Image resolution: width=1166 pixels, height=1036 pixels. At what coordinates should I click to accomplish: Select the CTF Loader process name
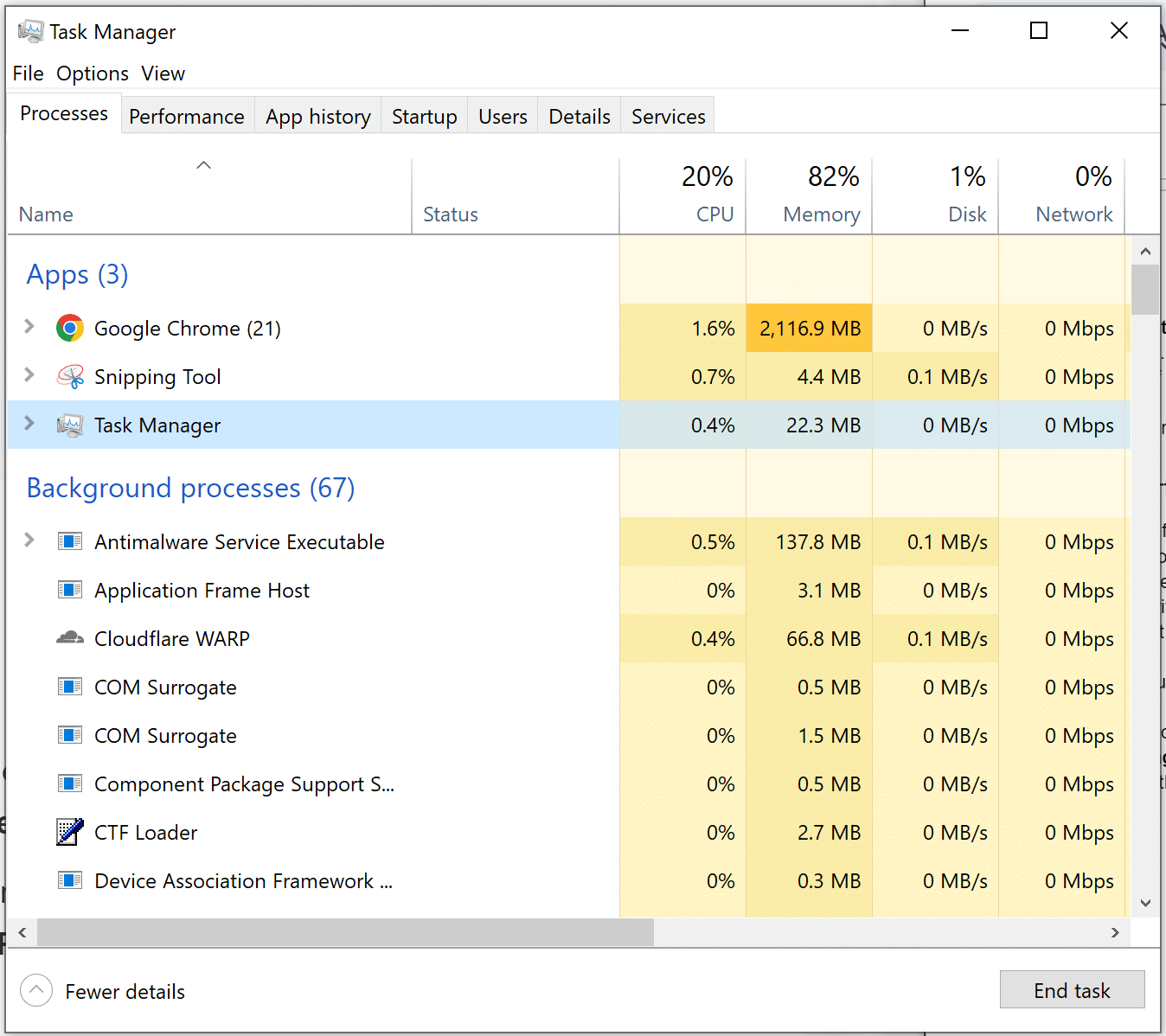click(x=146, y=833)
